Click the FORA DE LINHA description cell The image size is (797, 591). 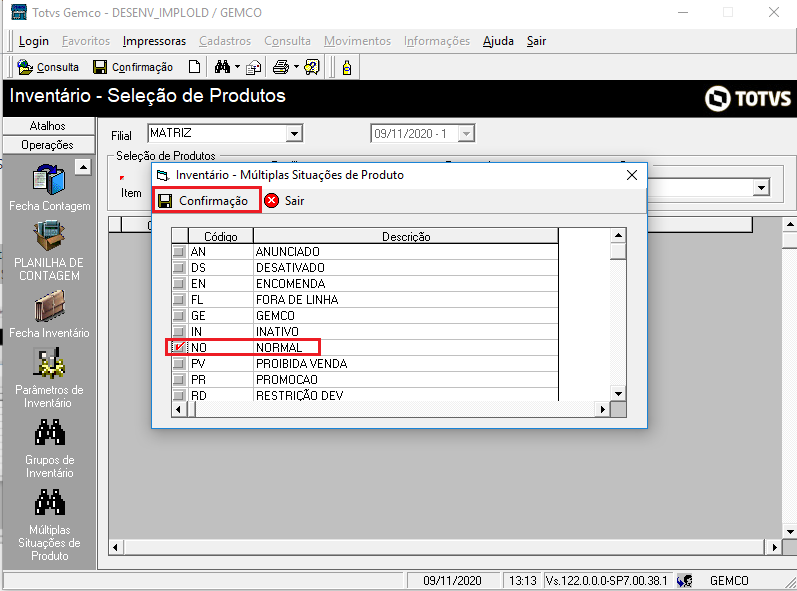(406, 299)
